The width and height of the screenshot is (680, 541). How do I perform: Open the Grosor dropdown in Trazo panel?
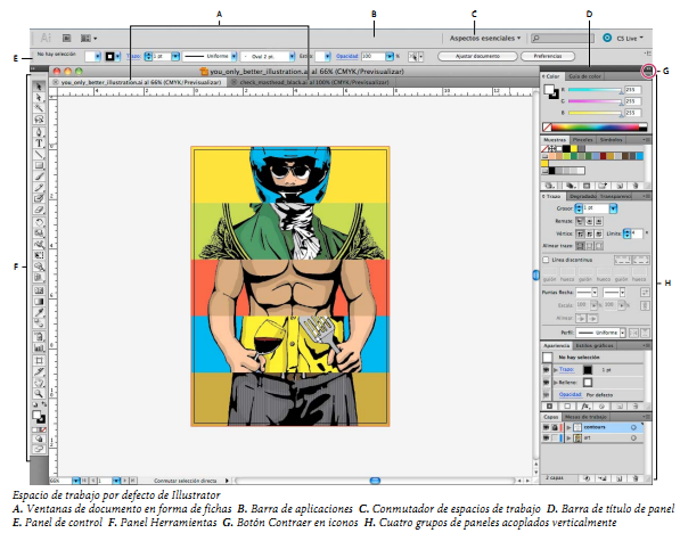pyautogui.click(x=613, y=209)
